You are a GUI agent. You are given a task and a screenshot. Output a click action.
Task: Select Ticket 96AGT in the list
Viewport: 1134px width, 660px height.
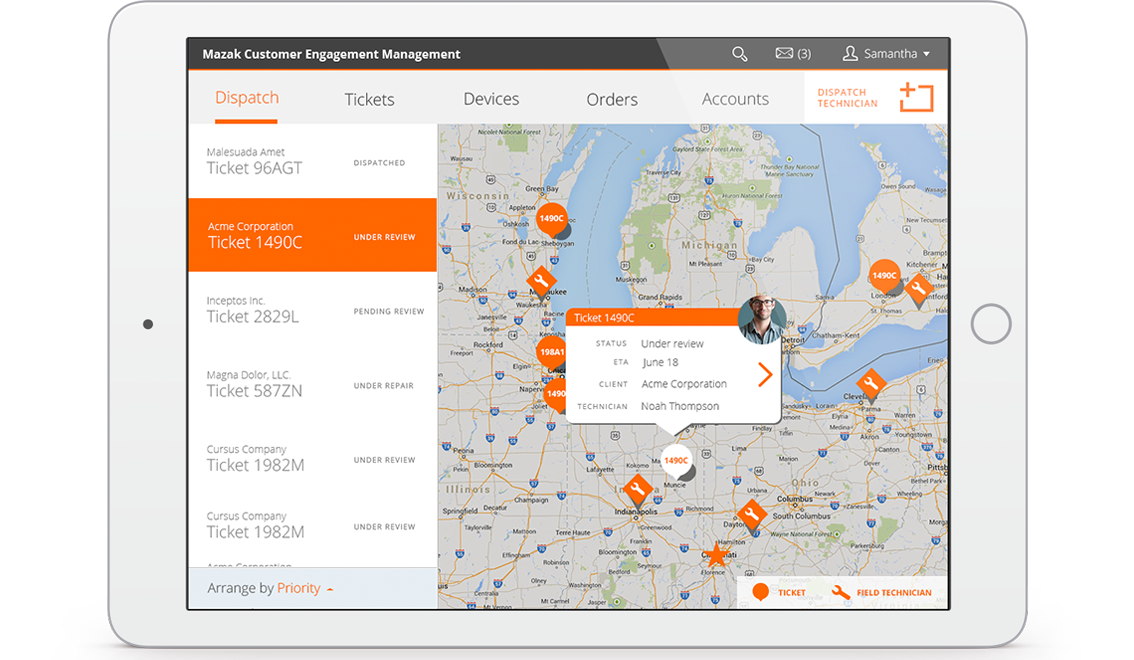312,161
